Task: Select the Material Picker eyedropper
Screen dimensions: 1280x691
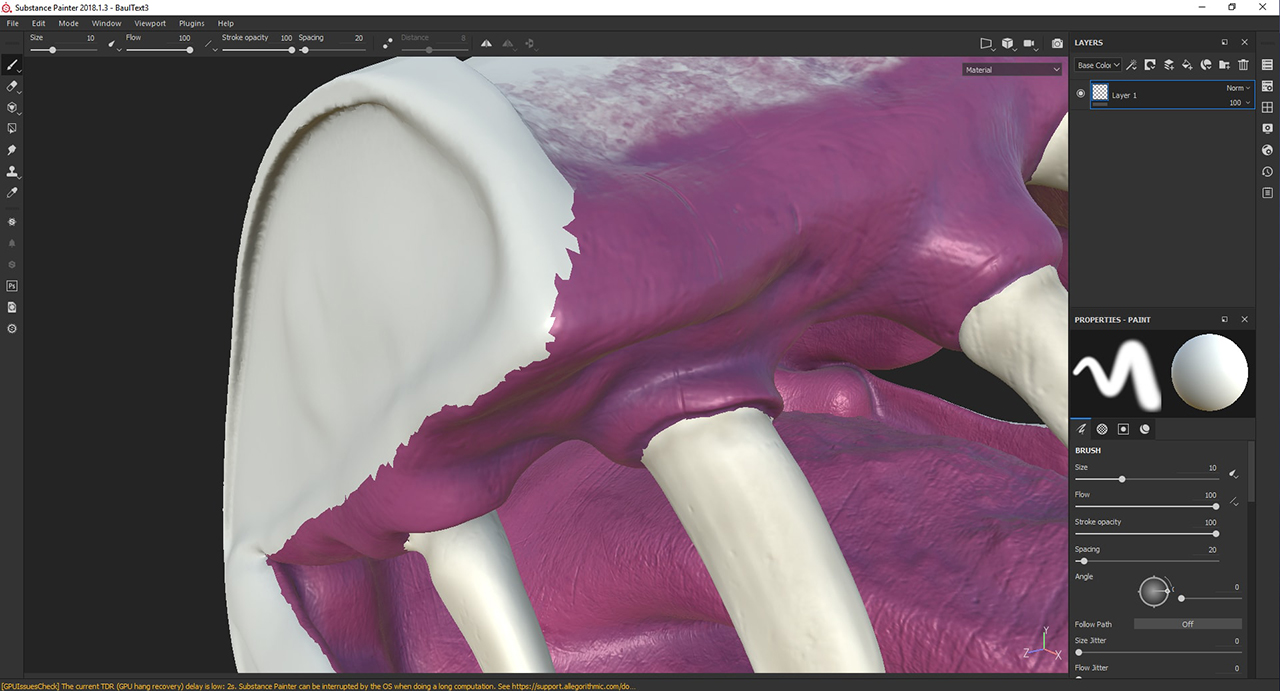Action: pos(12,192)
